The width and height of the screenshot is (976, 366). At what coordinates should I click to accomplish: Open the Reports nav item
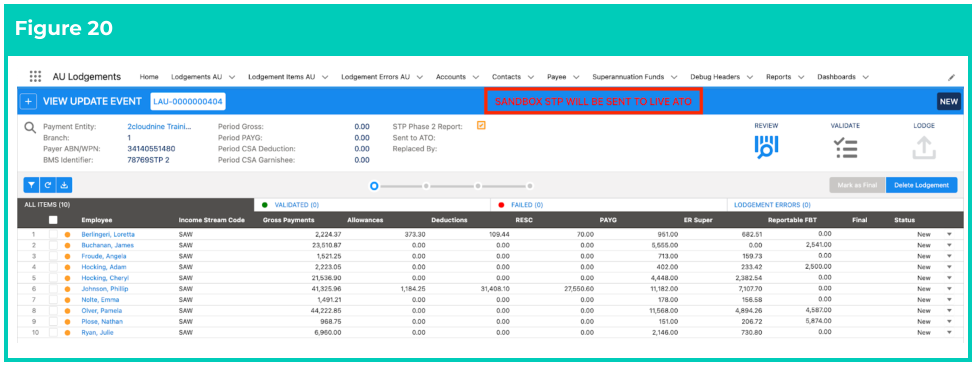pyautogui.click(x=778, y=77)
